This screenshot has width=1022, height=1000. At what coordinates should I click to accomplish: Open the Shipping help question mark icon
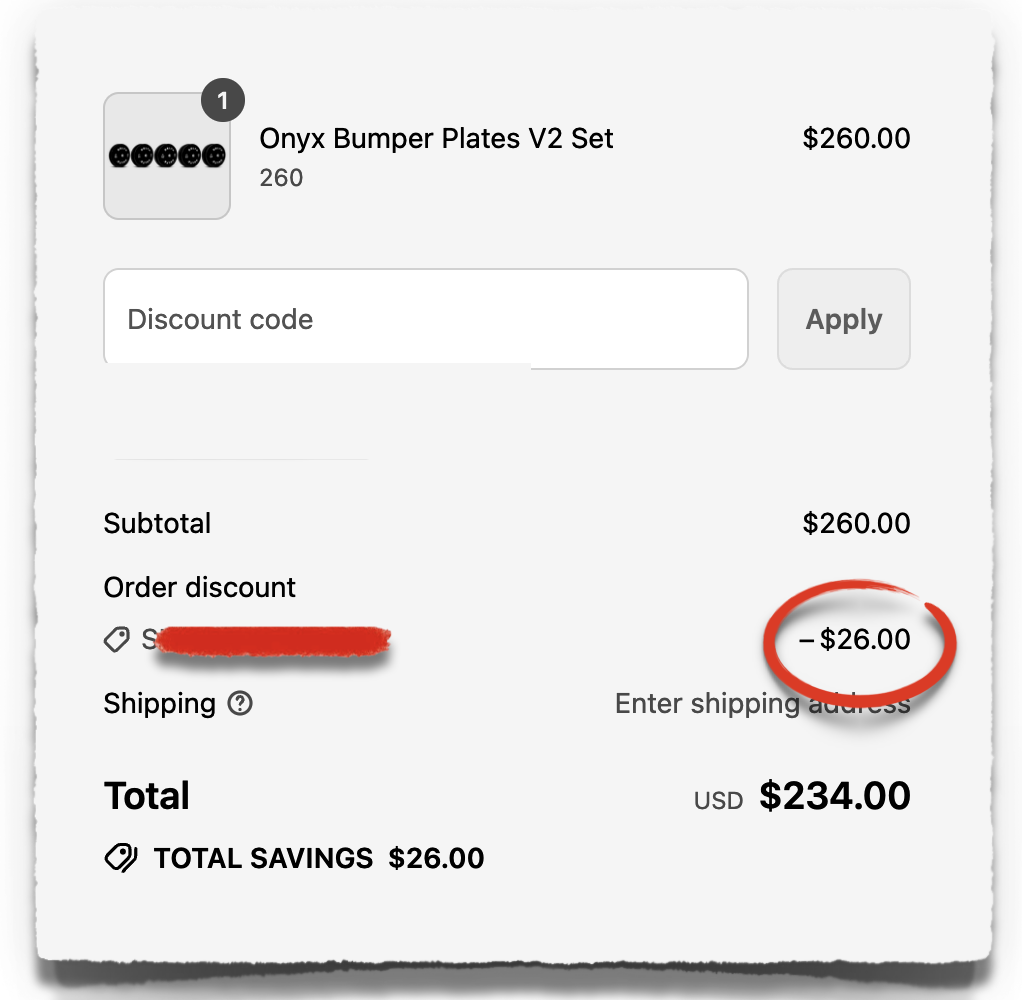point(239,705)
